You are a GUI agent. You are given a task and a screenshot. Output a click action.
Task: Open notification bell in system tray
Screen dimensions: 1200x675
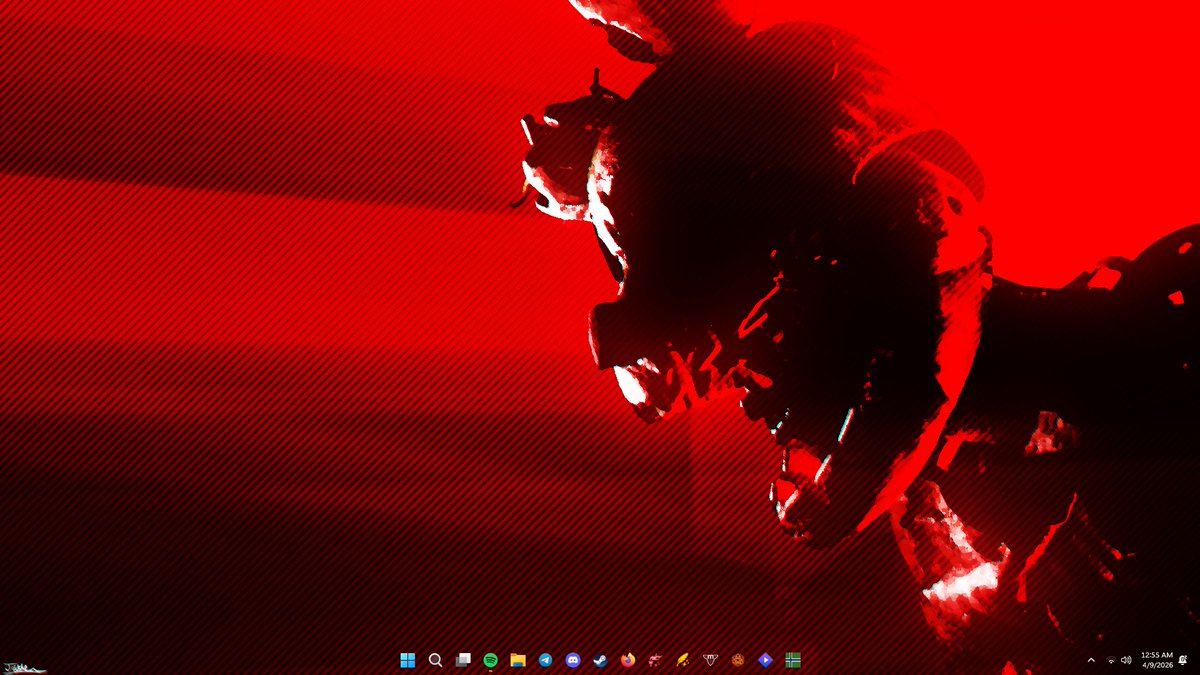click(1183, 660)
